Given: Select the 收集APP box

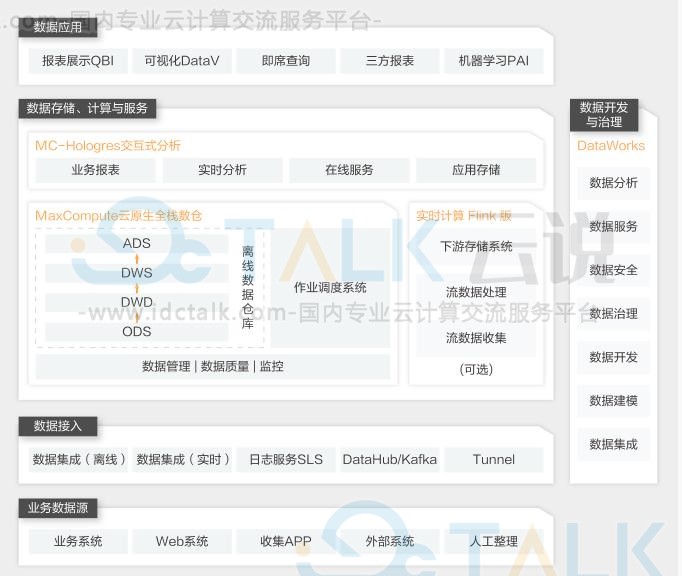Looking at the screenshot, I should tap(286, 541).
